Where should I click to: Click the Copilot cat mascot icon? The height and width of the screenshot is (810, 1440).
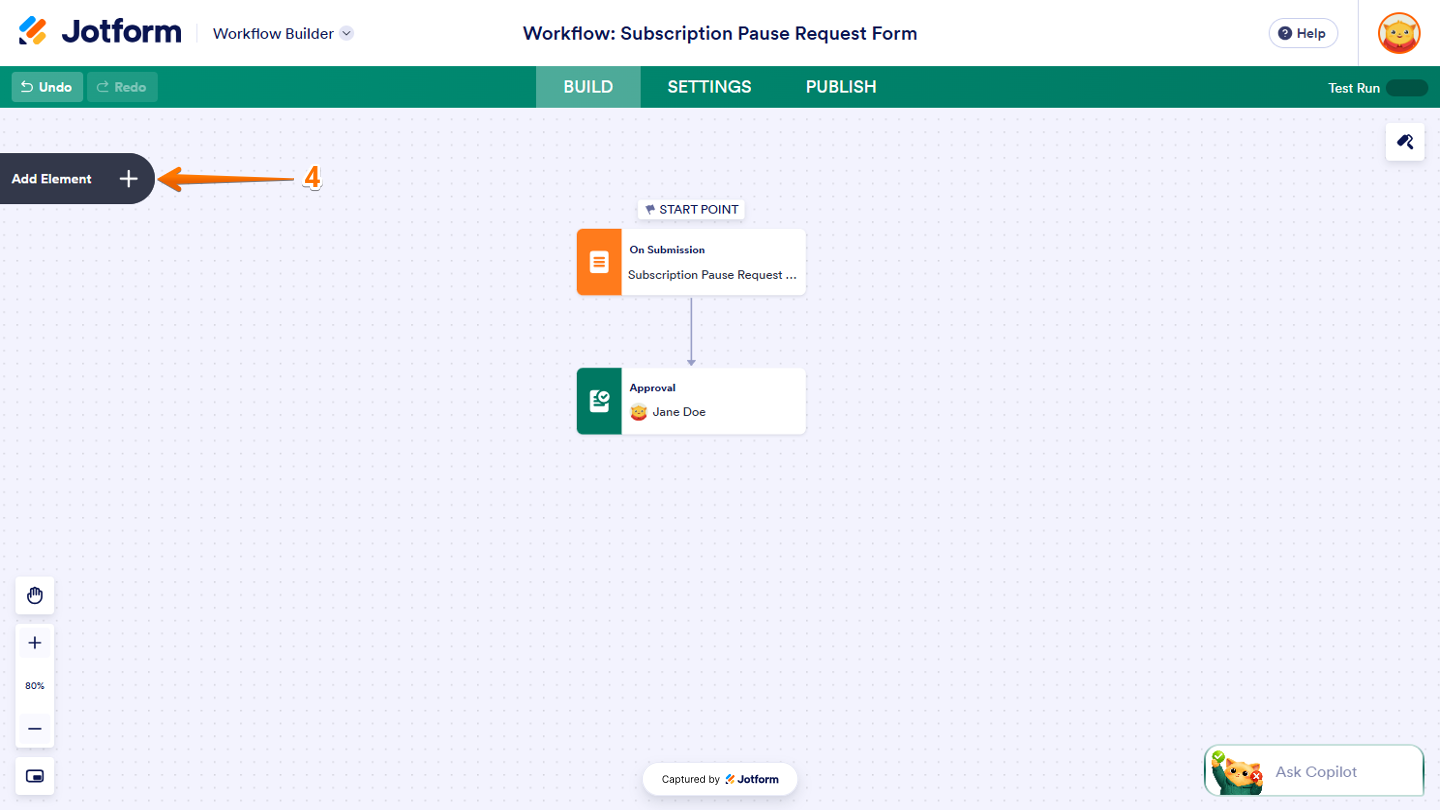[1236, 771]
